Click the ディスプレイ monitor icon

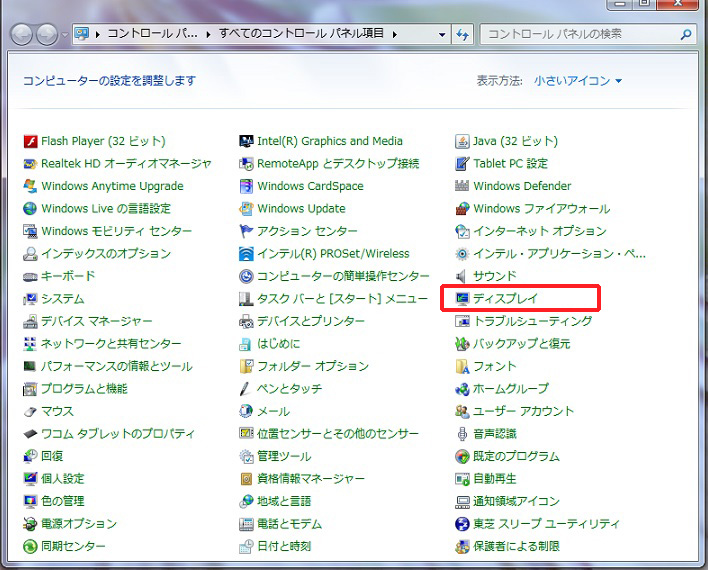coord(462,299)
